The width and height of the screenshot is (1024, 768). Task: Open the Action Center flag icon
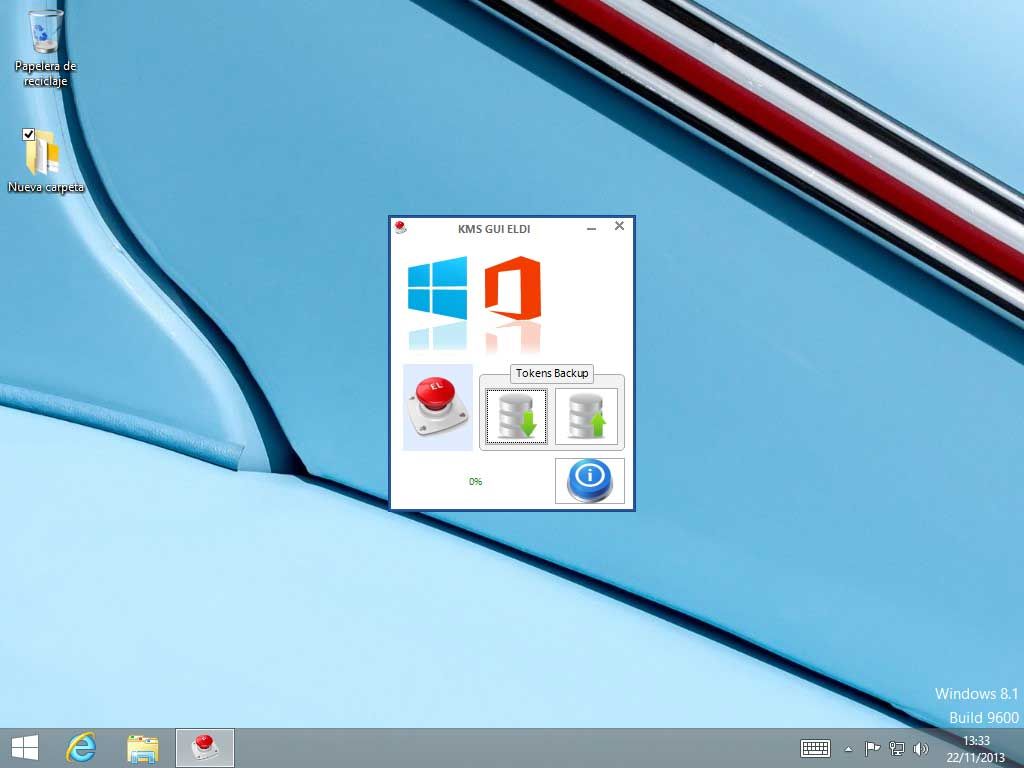[872, 748]
